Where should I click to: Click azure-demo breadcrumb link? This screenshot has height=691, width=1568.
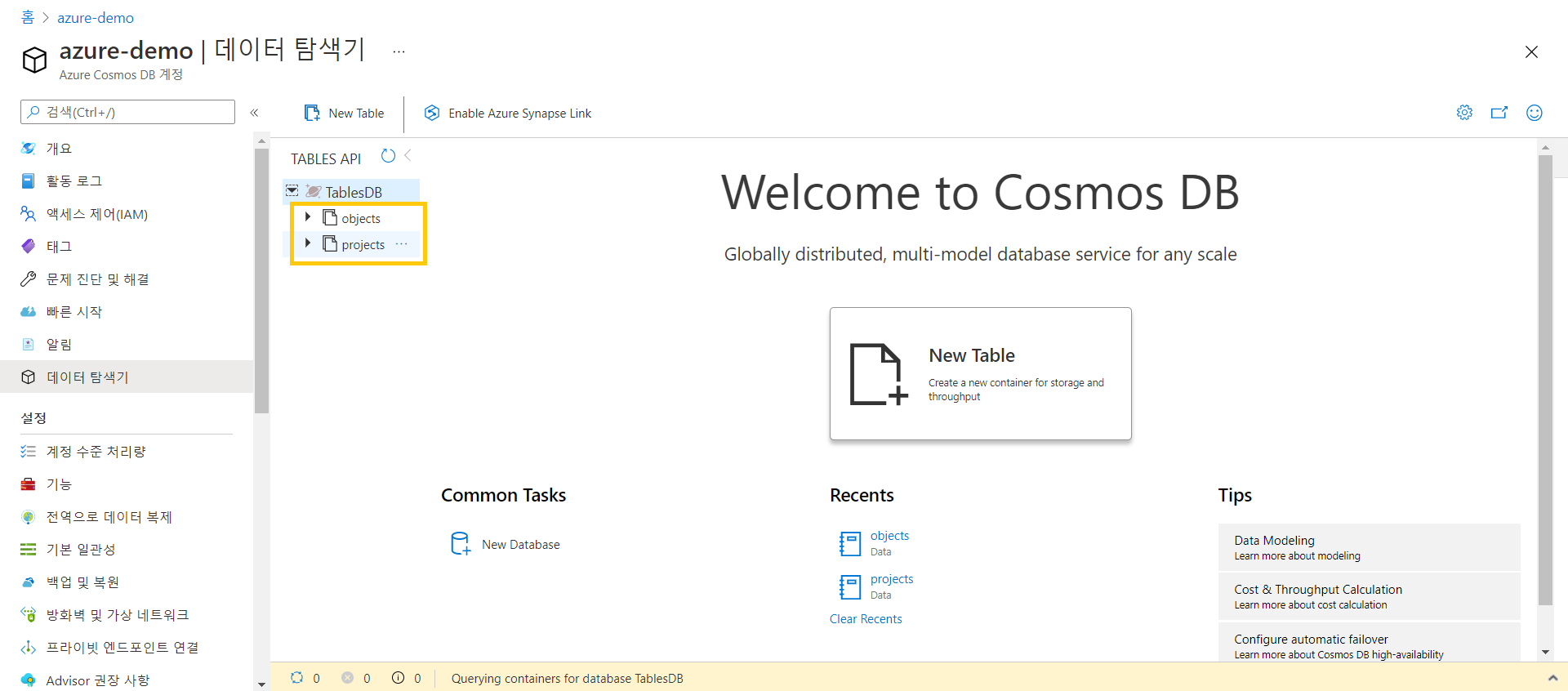click(96, 17)
